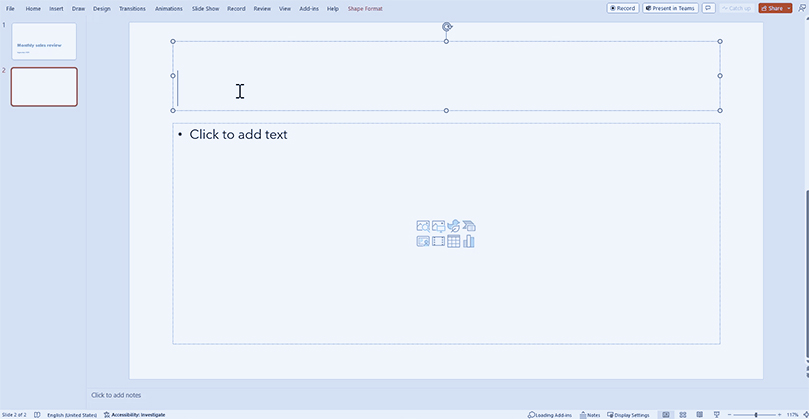The image size is (809, 419).
Task: Open the Help tab
Action: [333, 9]
